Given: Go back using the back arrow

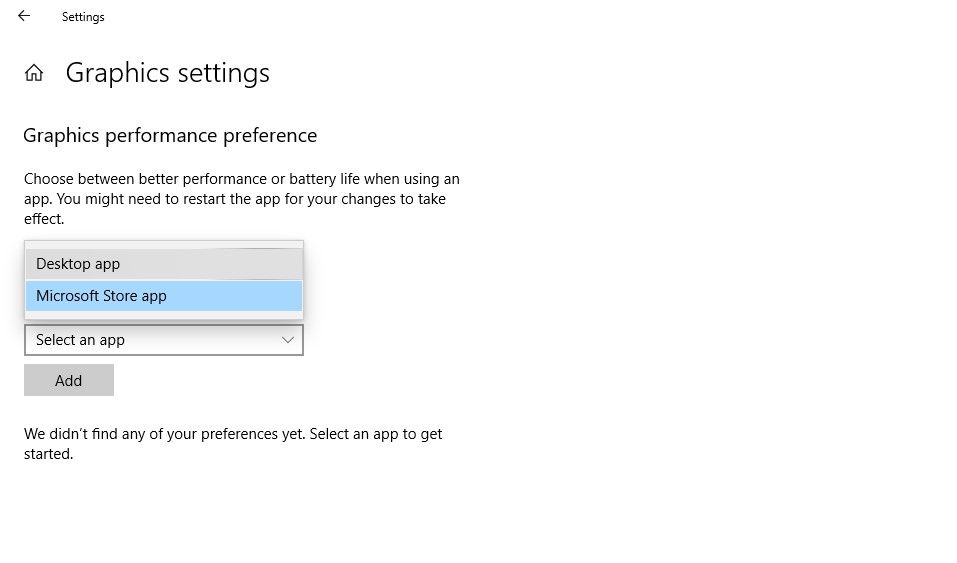Looking at the screenshot, I should [24, 16].
